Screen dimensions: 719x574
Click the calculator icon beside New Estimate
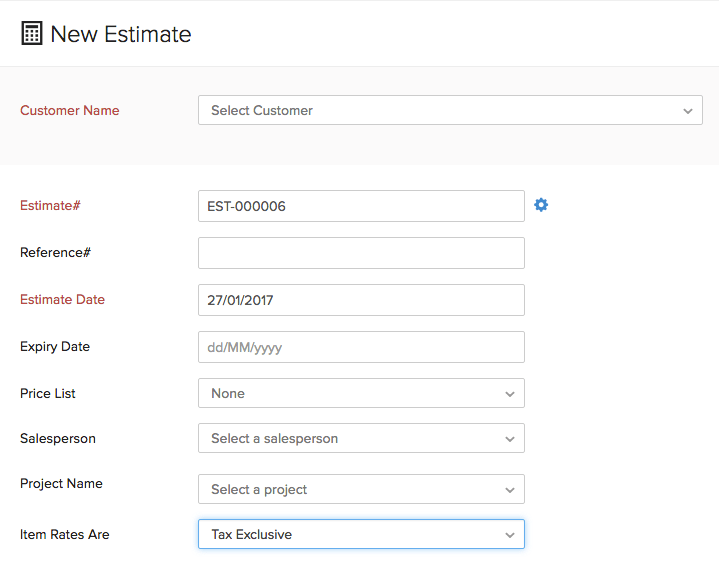pyautogui.click(x=32, y=34)
